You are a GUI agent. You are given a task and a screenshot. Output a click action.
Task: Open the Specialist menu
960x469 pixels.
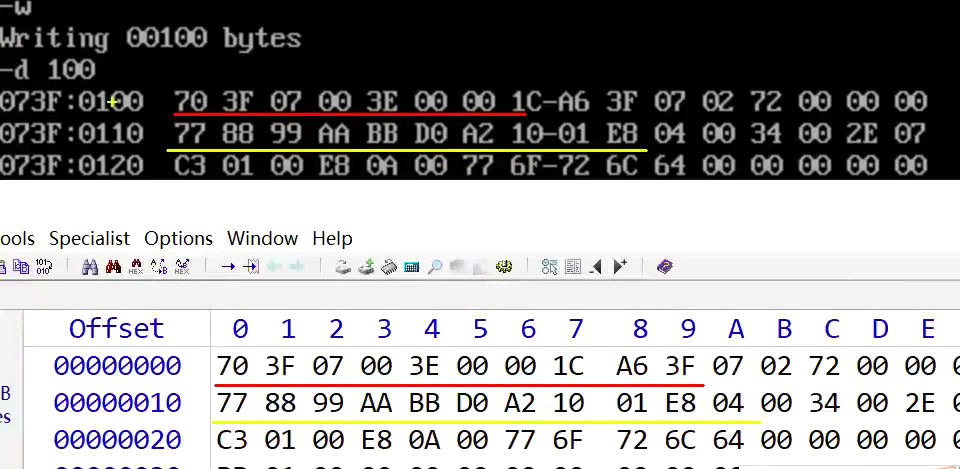(89, 238)
